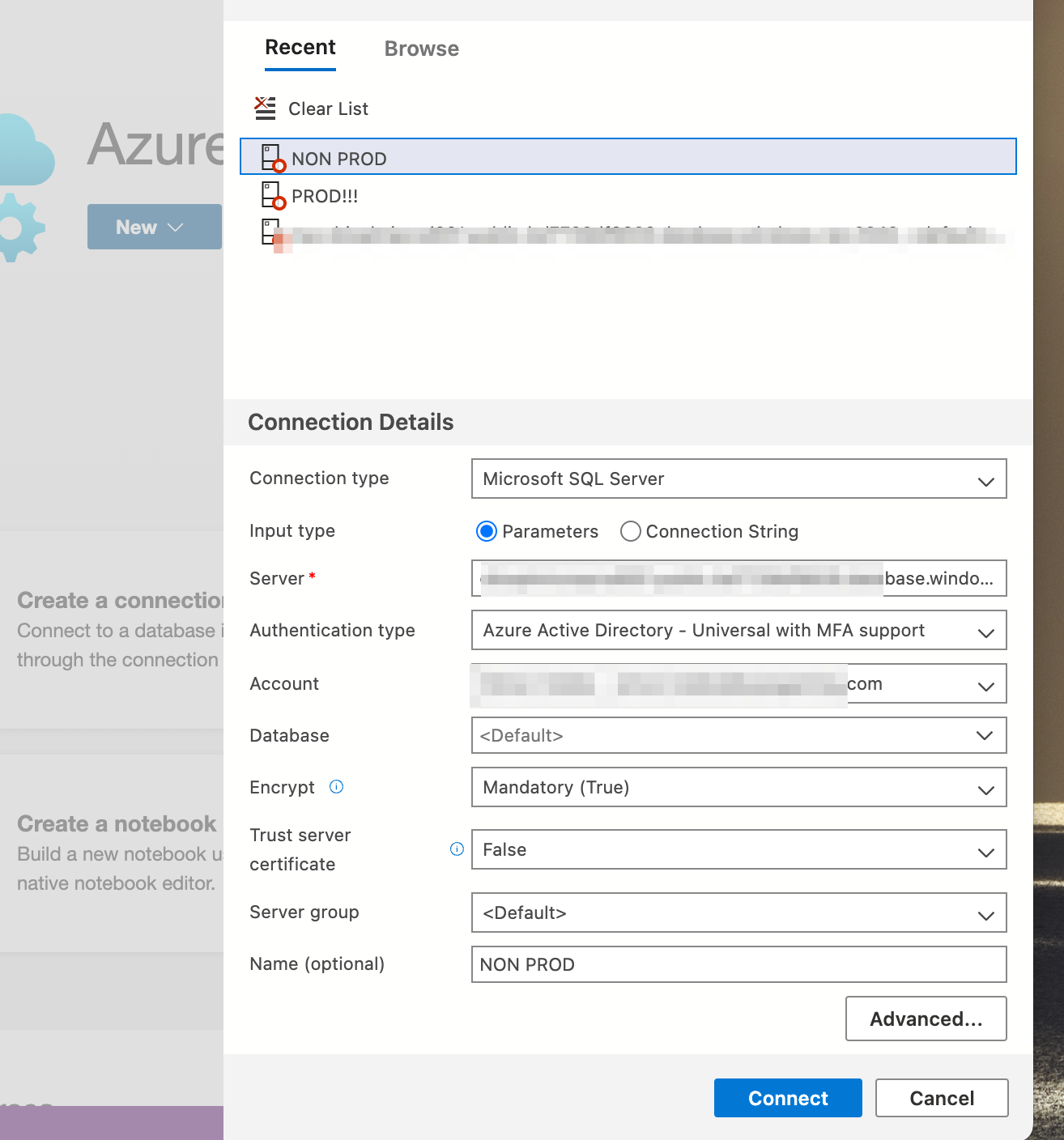Click the server icon beside PROD!!!
Viewport: 1064px width, 1140px height.
pos(274,196)
